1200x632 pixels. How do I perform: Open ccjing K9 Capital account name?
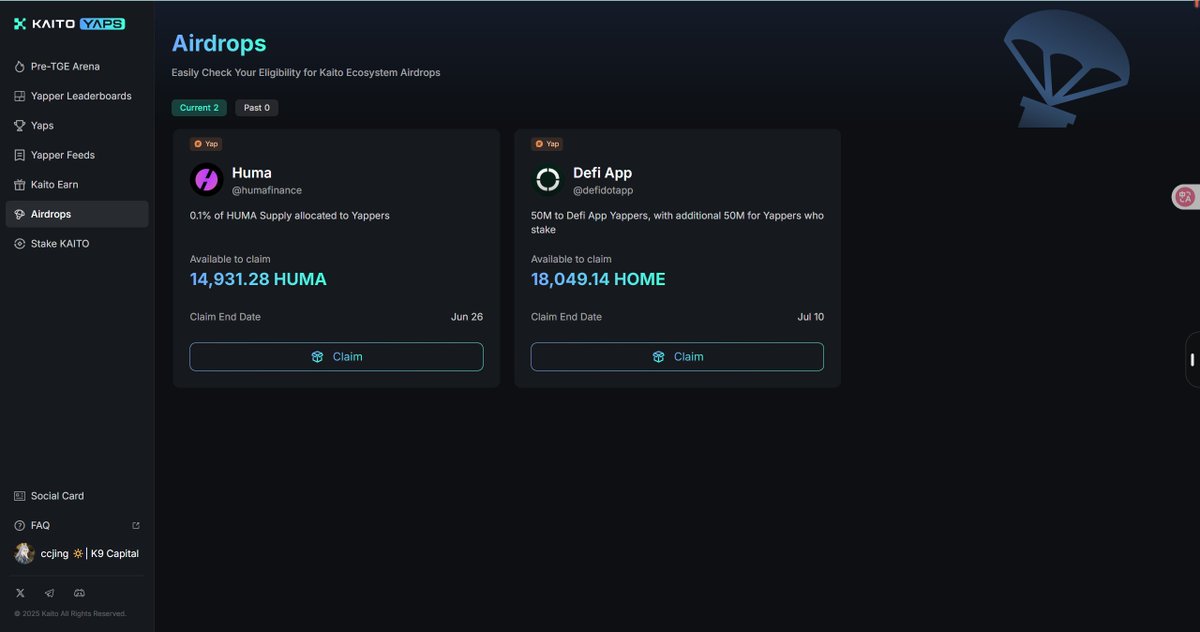90,554
